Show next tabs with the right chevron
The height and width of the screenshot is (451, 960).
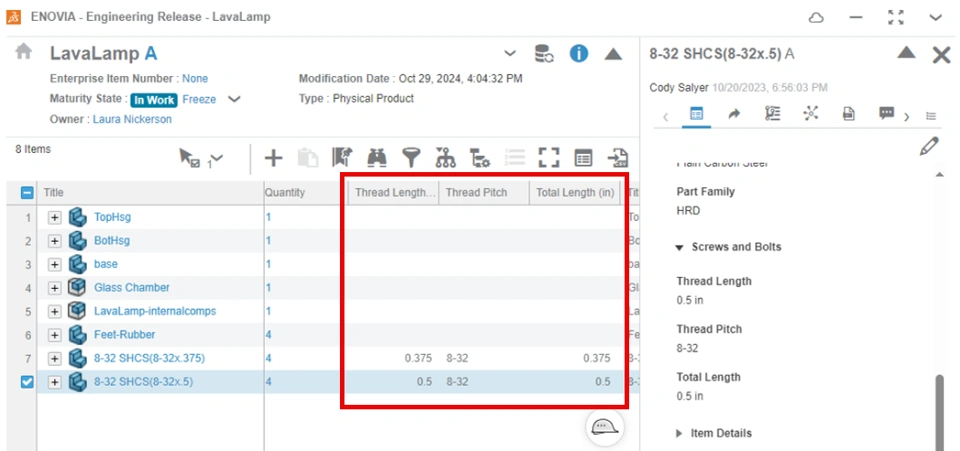pyautogui.click(x=907, y=116)
